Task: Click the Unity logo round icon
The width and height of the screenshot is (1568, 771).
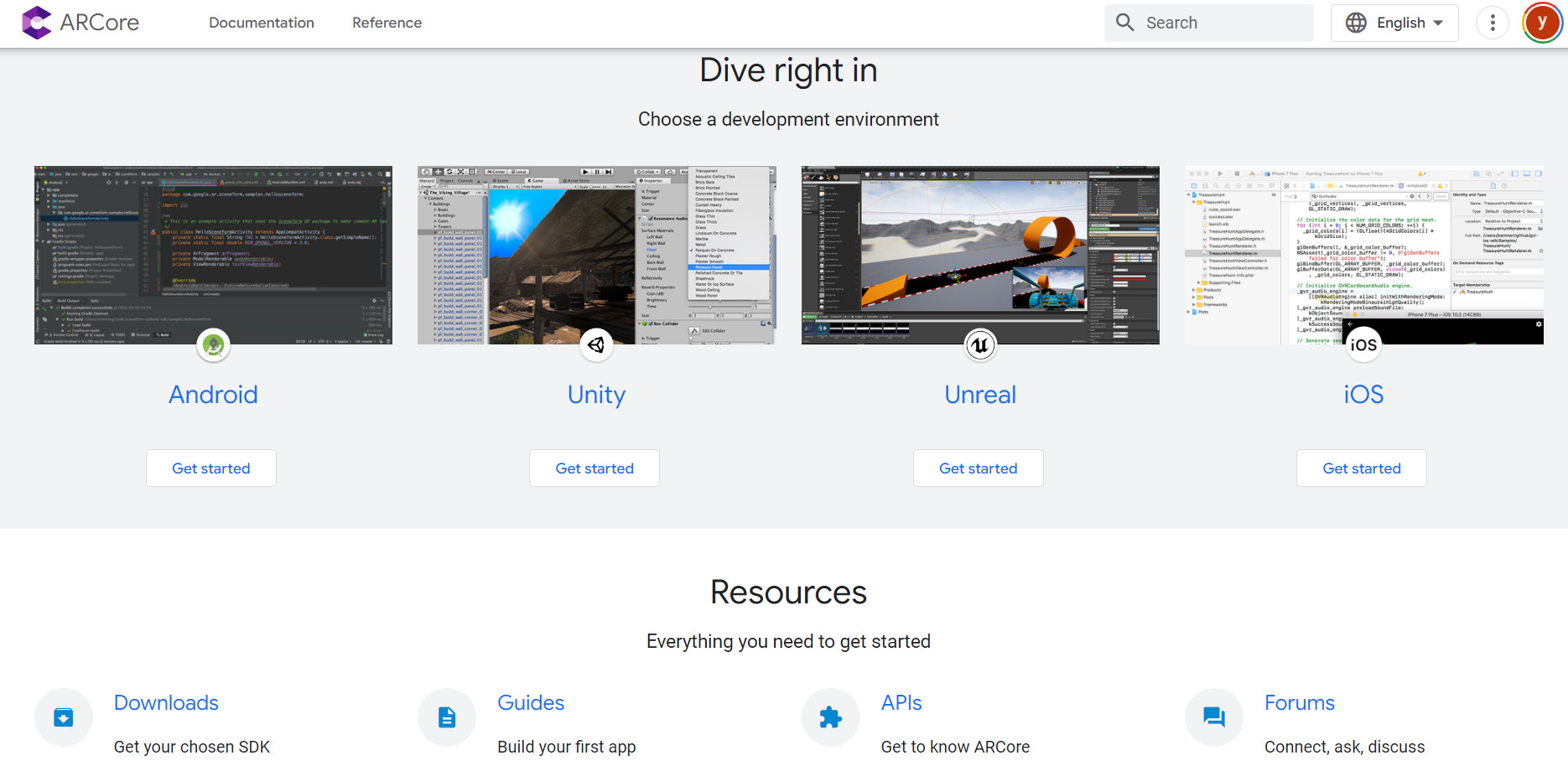Action: (596, 344)
